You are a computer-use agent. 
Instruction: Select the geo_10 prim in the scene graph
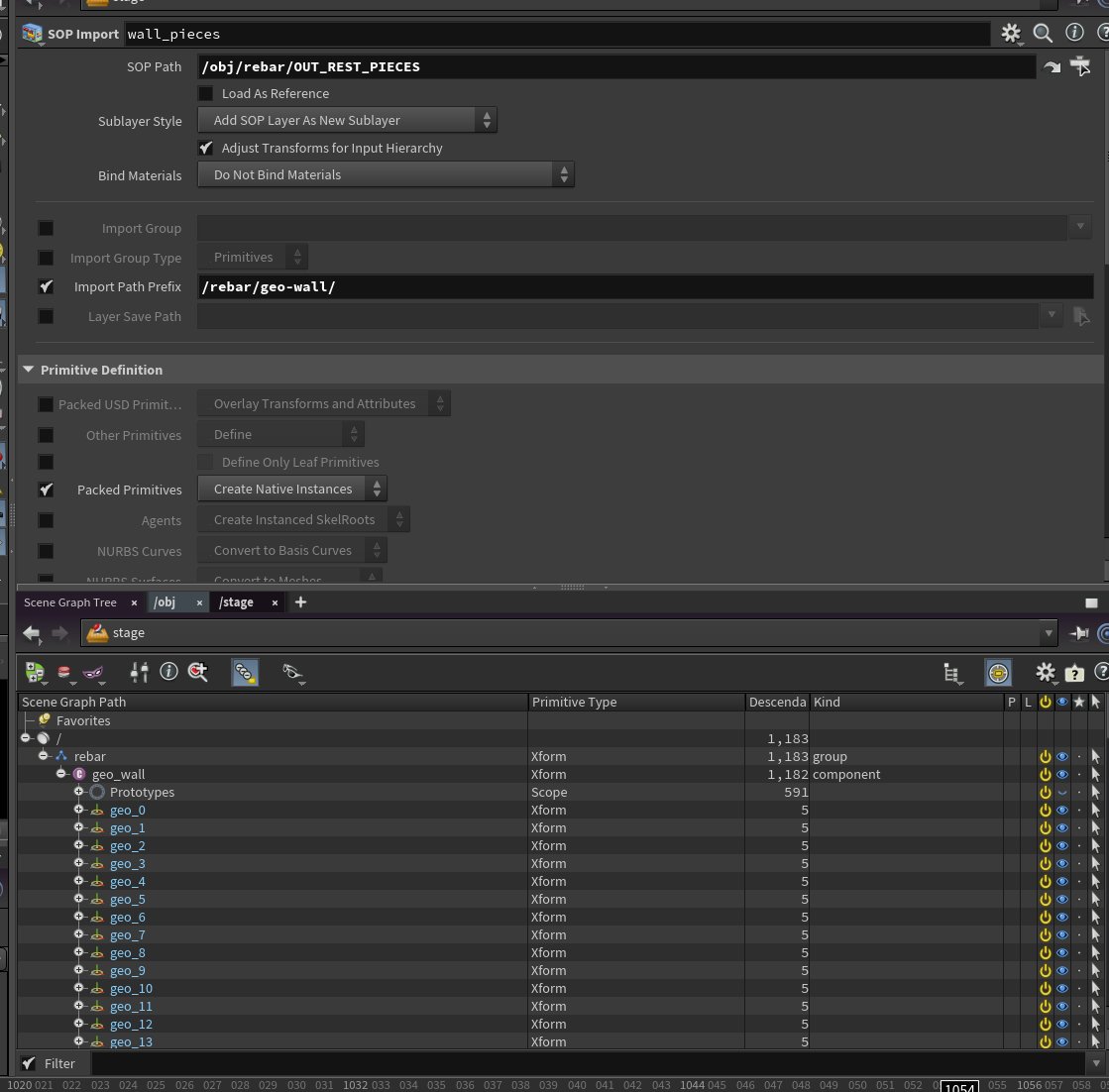(131, 988)
